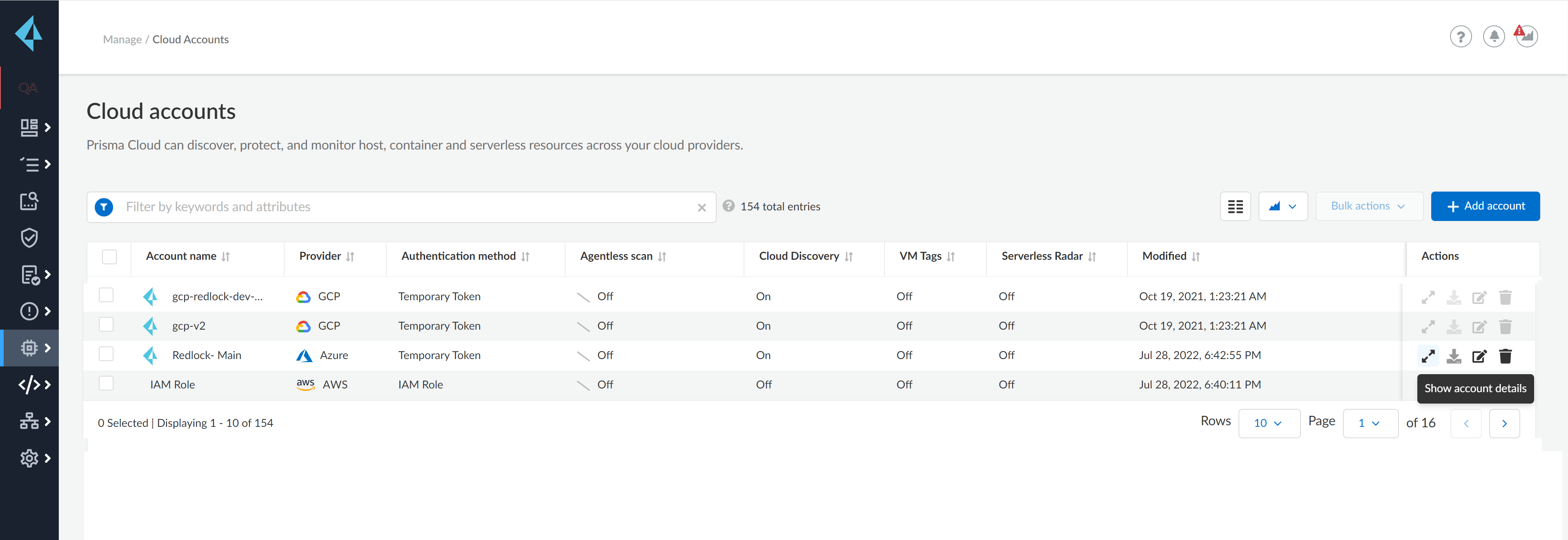Open the shield Defend sidebar icon
Image resolution: width=1568 pixels, height=540 pixels.
pyautogui.click(x=29, y=237)
